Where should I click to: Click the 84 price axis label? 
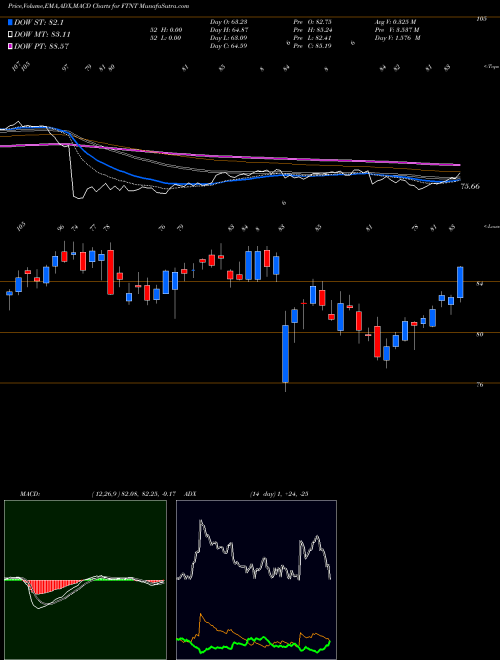(x=479, y=284)
